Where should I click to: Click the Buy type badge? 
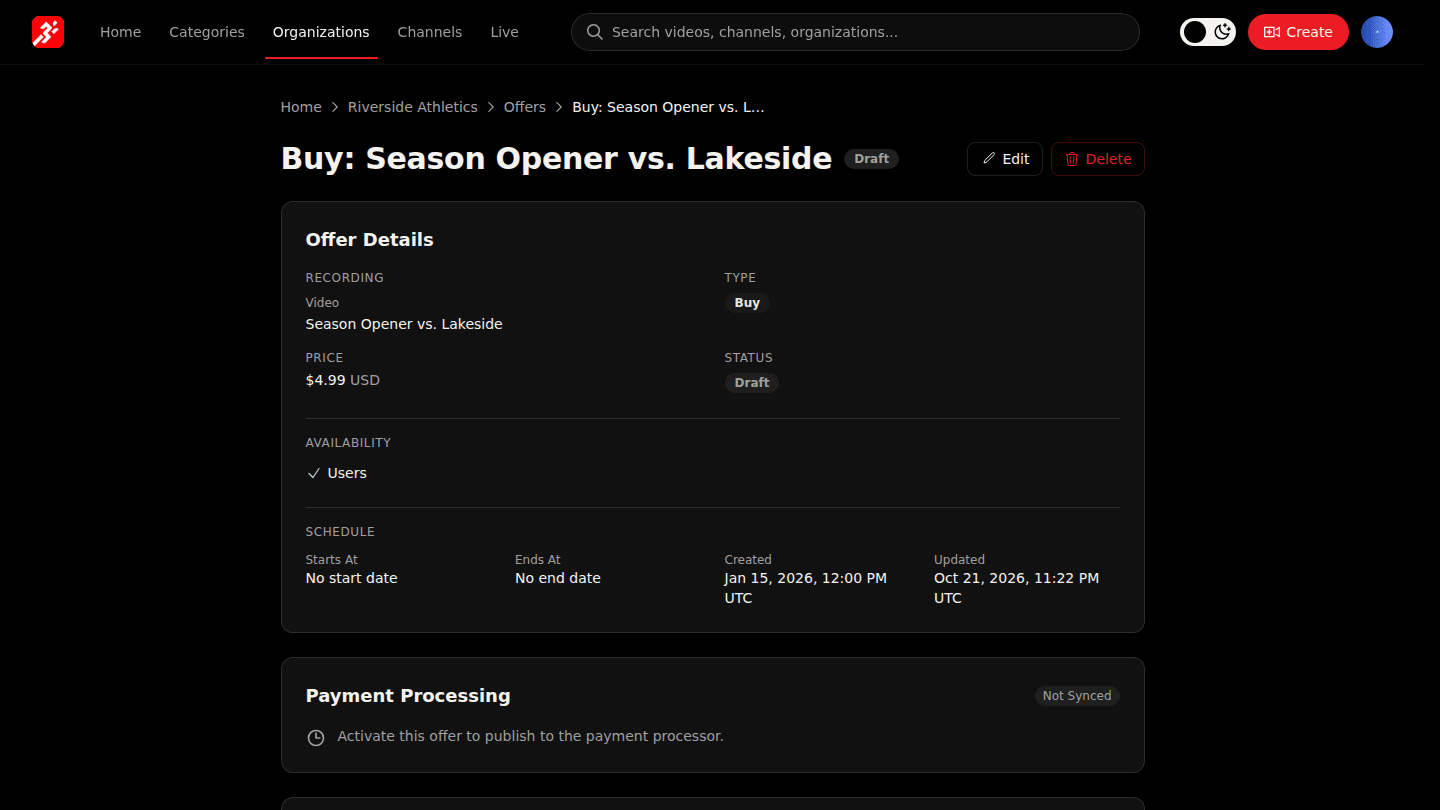pyautogui.click(x=747, y=303)
